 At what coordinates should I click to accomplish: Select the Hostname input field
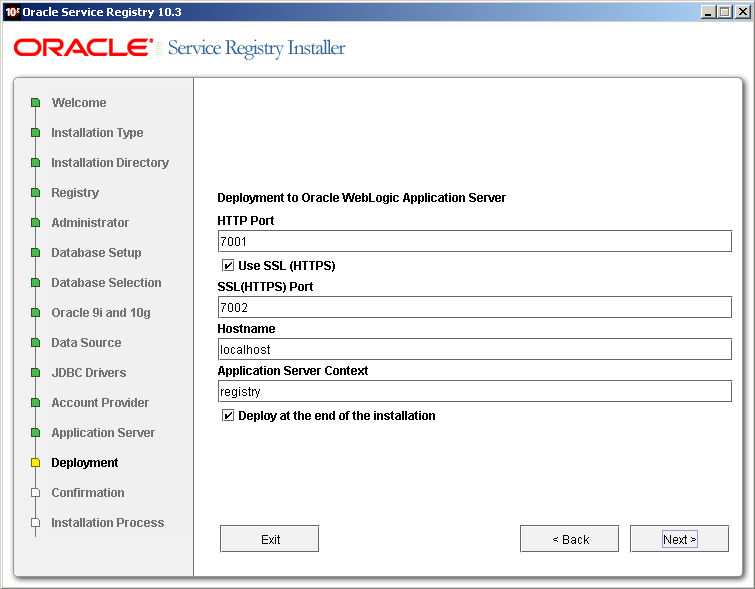click(475, 349)
